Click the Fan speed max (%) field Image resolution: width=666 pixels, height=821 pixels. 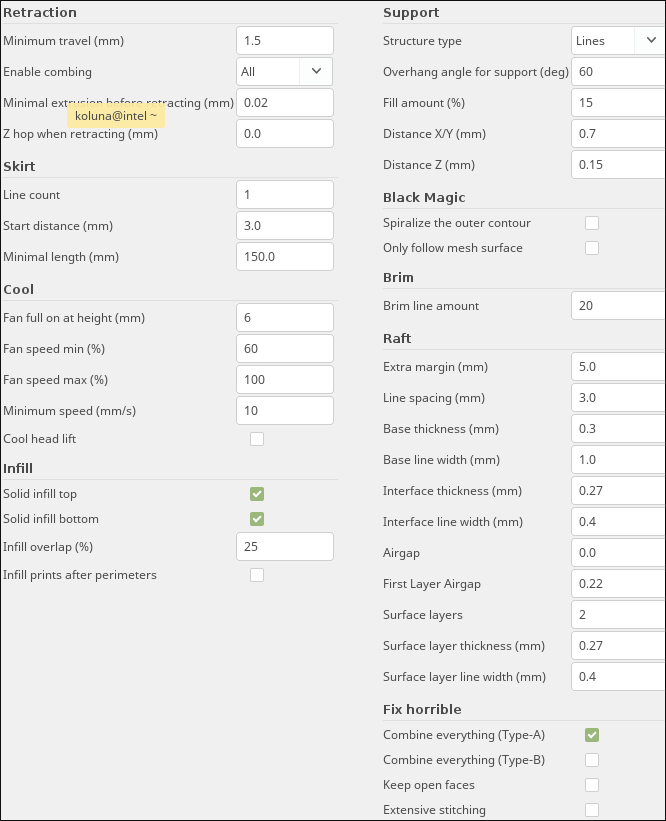click(x=285, y=380)
